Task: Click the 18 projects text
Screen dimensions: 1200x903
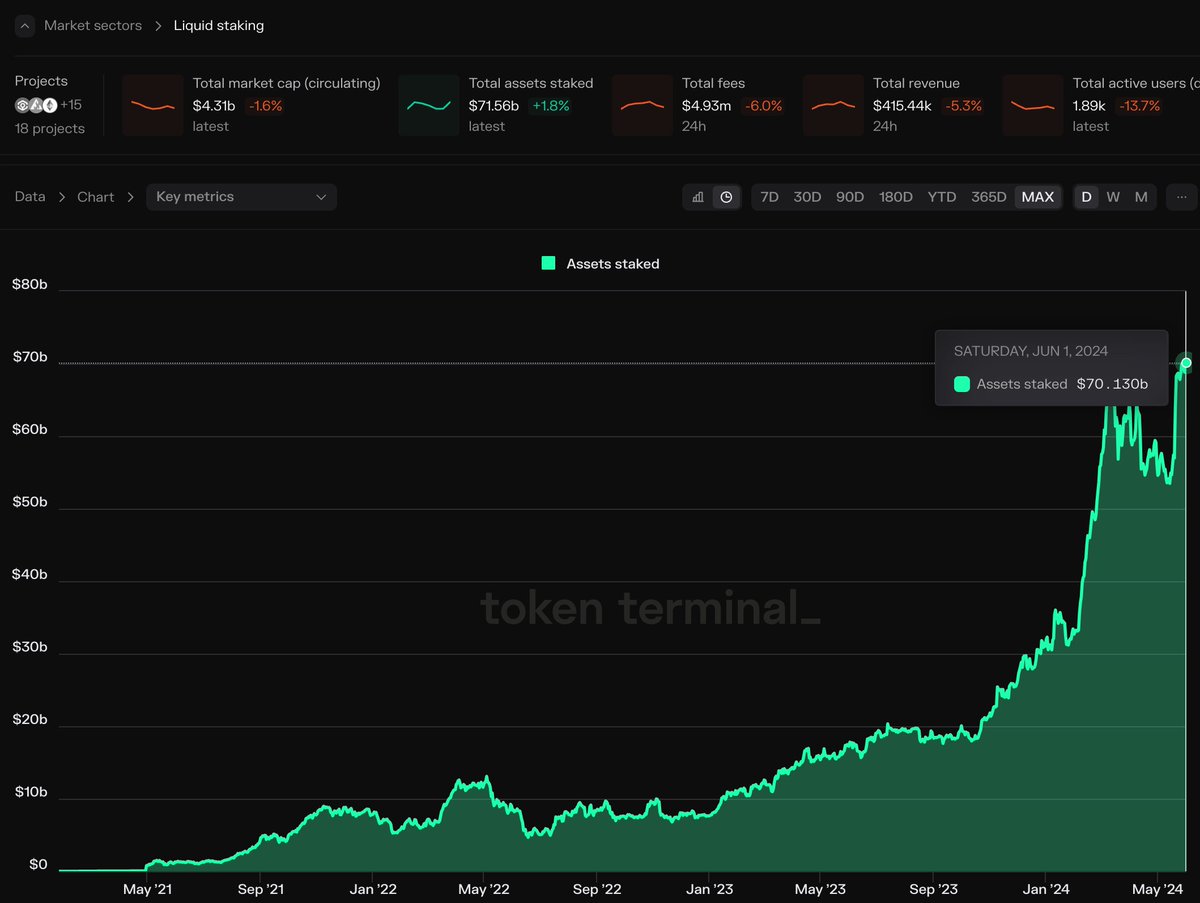Action: coord(50,128)
